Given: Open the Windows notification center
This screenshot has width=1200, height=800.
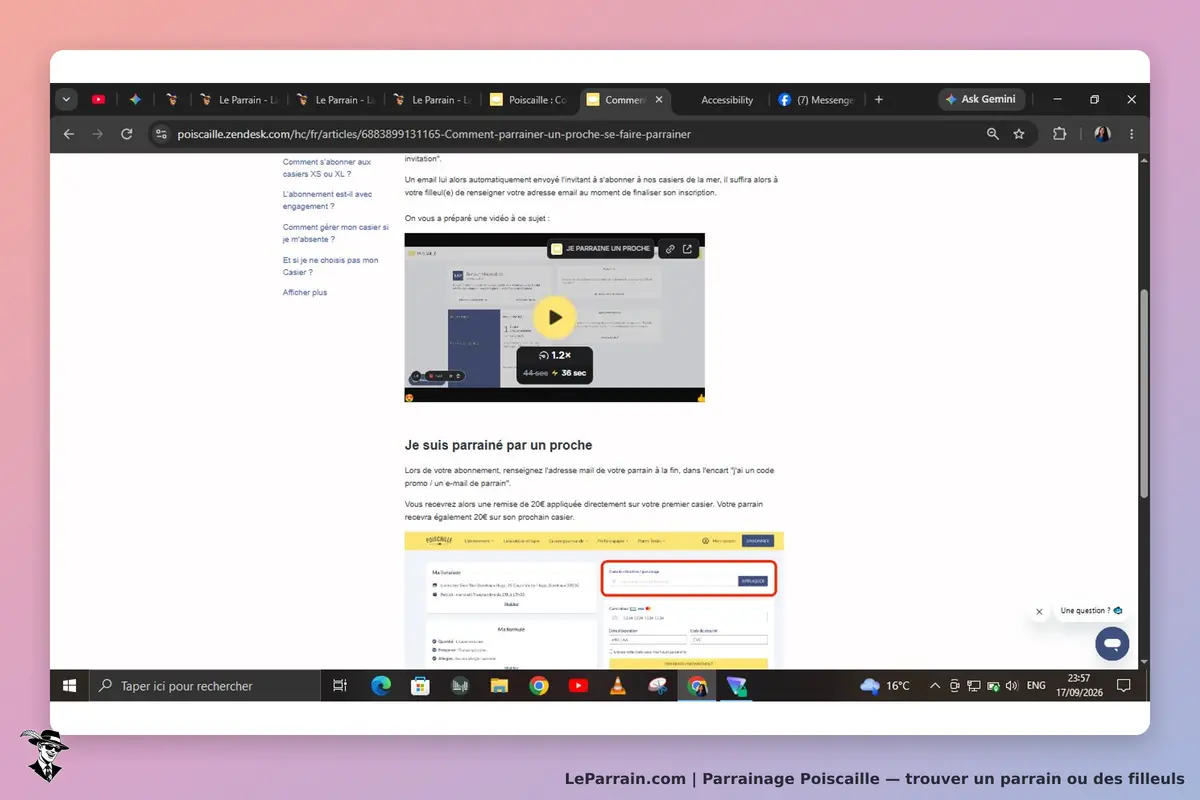Looking at the screenshot, I should tap(1123, 686).
